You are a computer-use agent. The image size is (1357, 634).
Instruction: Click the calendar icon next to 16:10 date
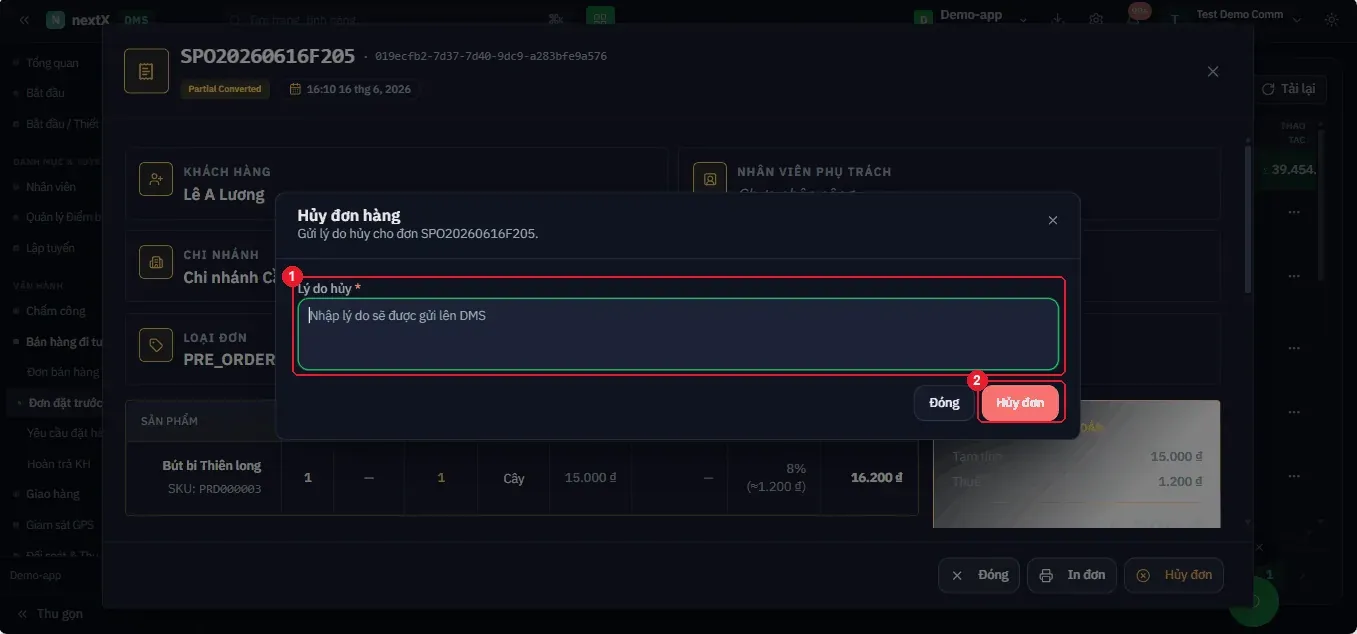295,89
